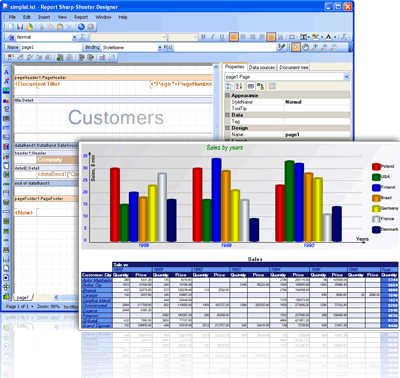400x378 pixels.
Task: Toggle Italic formatting button
Action: (x=212, y=37)
